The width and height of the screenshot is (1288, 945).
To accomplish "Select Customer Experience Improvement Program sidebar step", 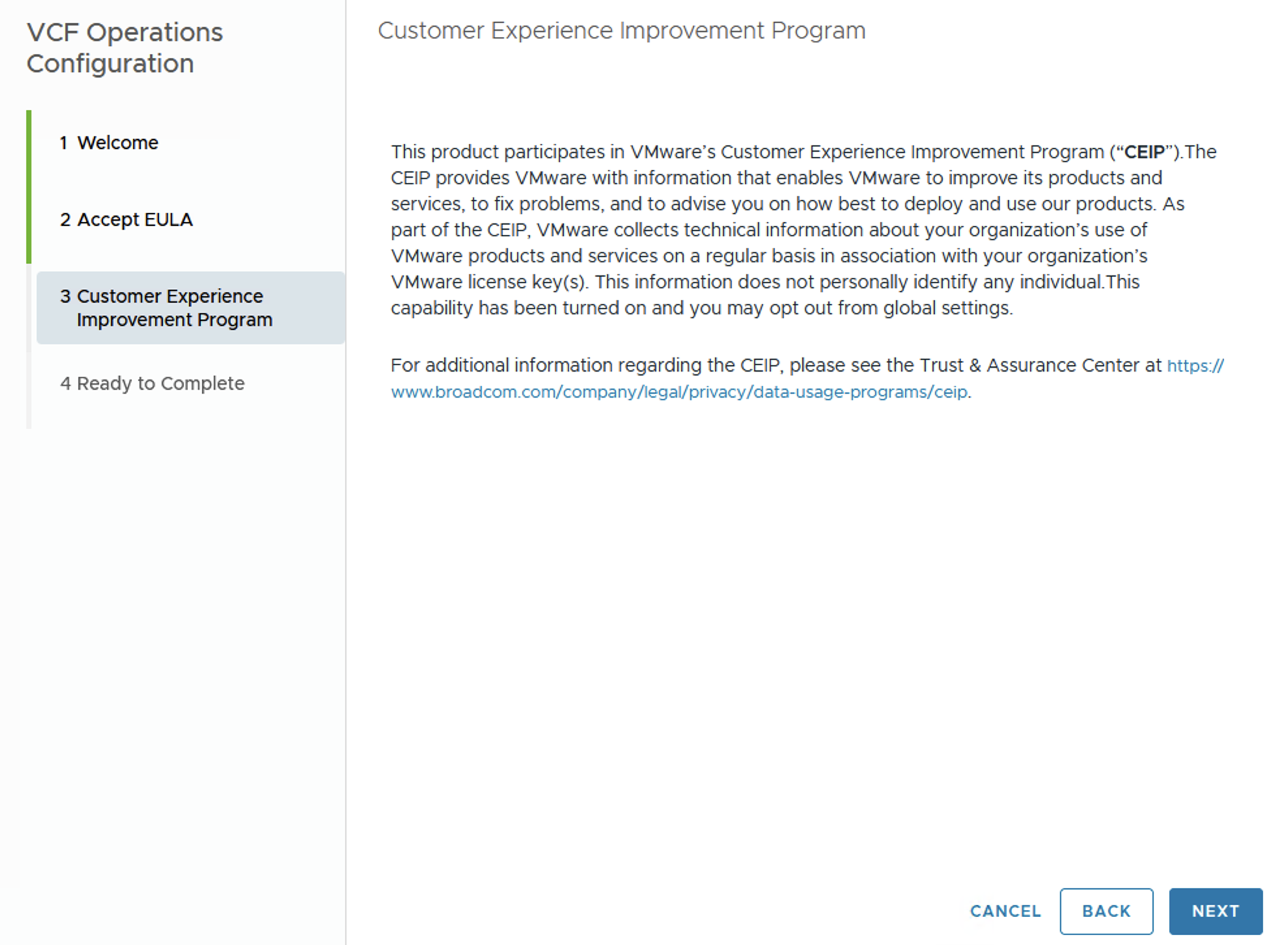I will coord(174,308).
